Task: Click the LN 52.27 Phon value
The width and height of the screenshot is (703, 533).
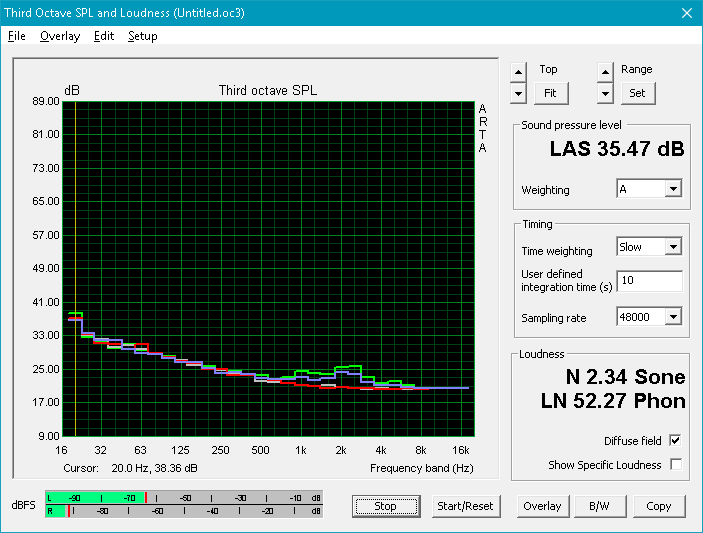Action: coord(613,401)
